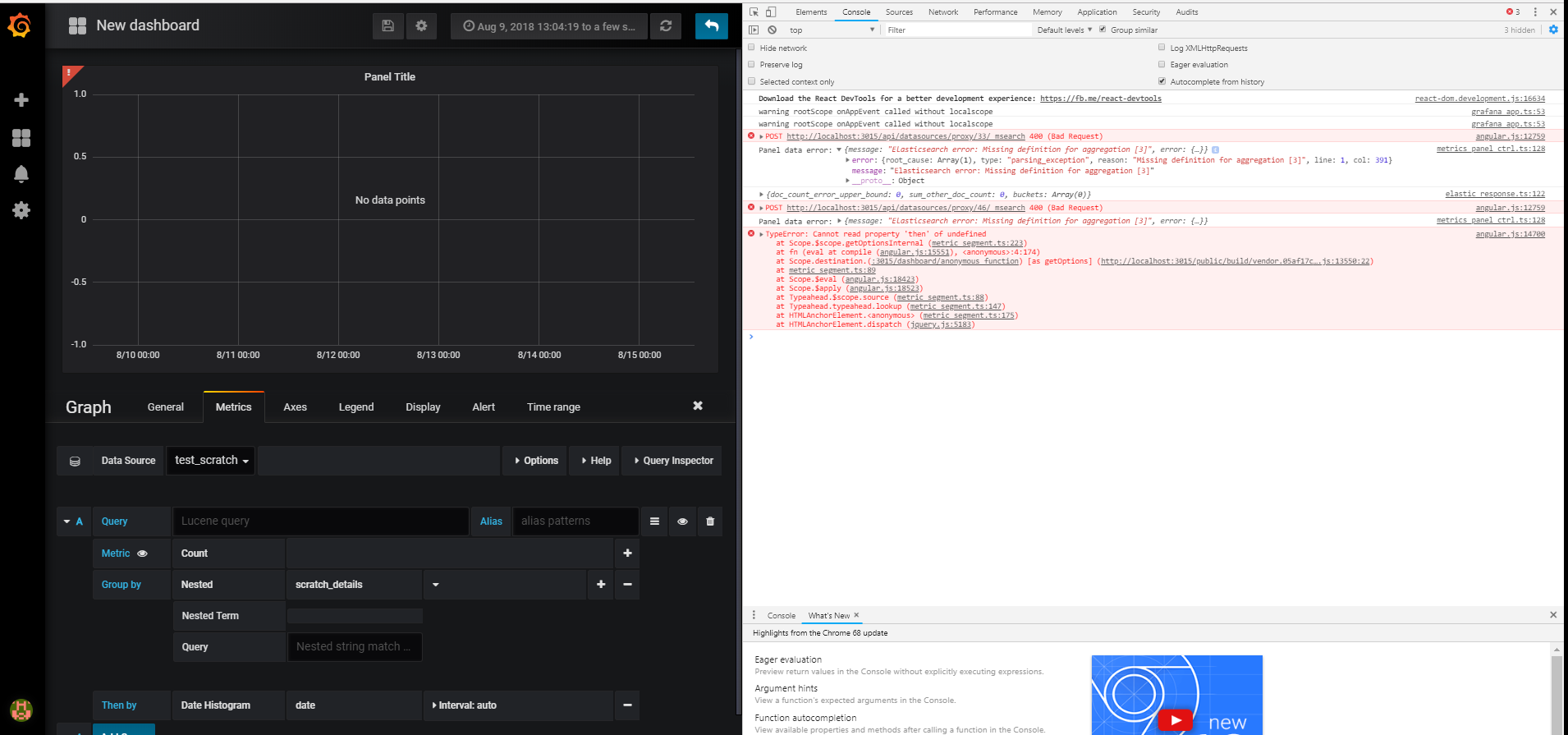Open Dashboards grid icon in sidebar
The width and height of the screenshot is (1568, 735).
(x=21, y=138)
